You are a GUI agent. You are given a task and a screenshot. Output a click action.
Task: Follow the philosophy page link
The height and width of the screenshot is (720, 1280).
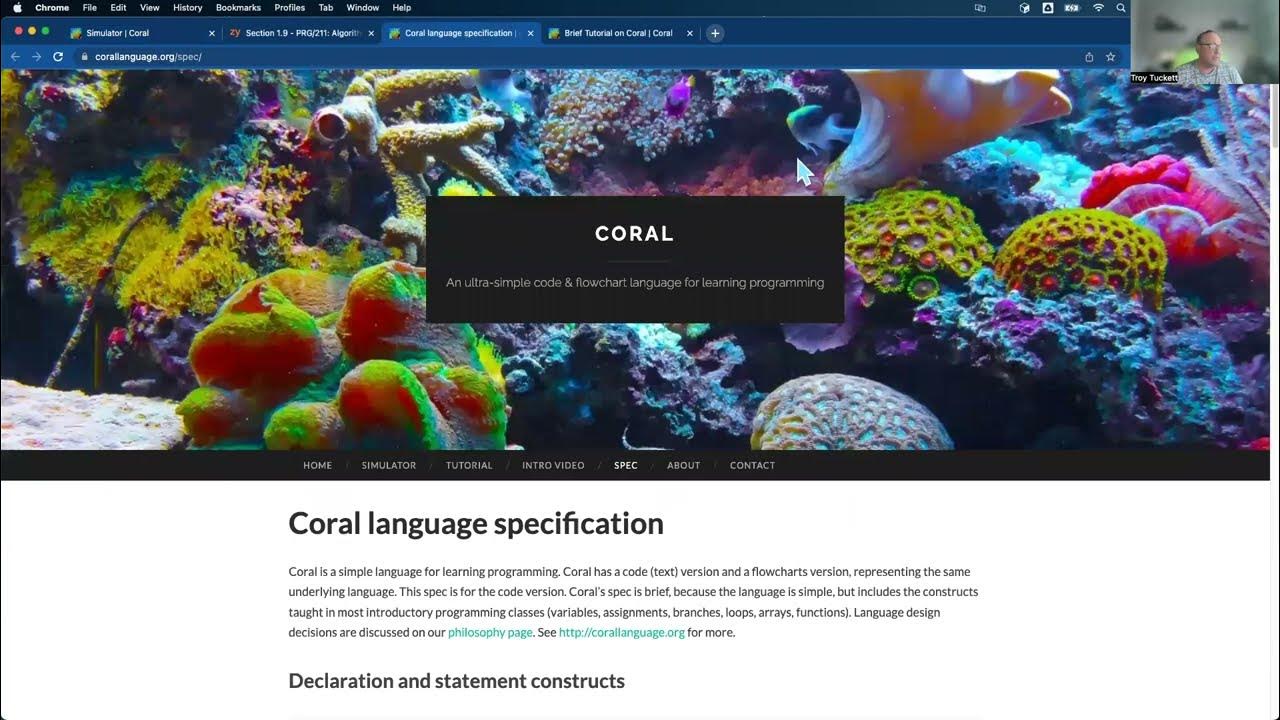pyautogui.click(x=490, y=632)
